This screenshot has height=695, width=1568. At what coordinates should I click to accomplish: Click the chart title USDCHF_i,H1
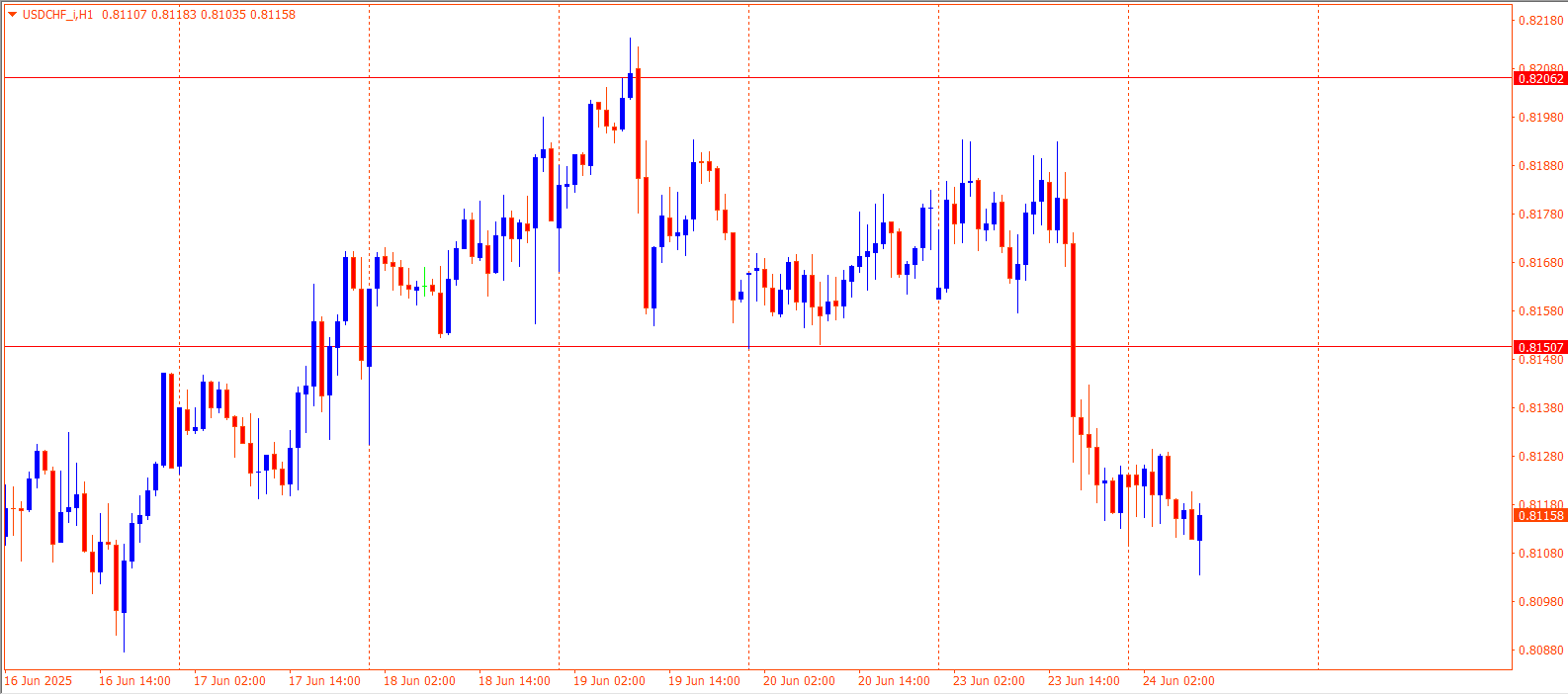(58, 15)
